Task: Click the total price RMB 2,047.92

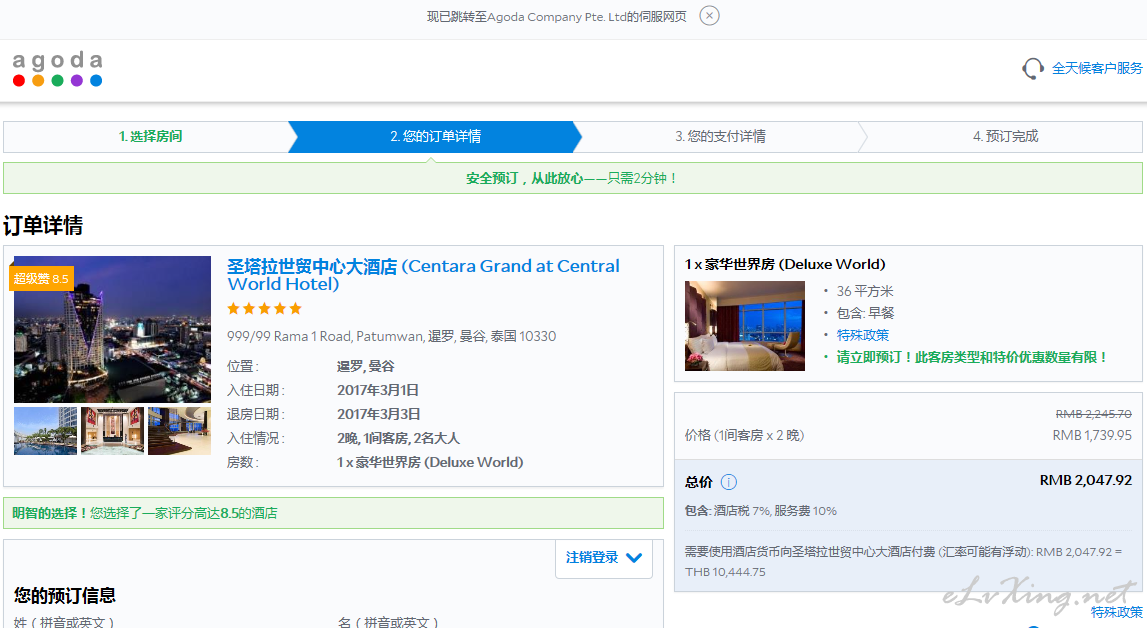Action: point(1086,480)
